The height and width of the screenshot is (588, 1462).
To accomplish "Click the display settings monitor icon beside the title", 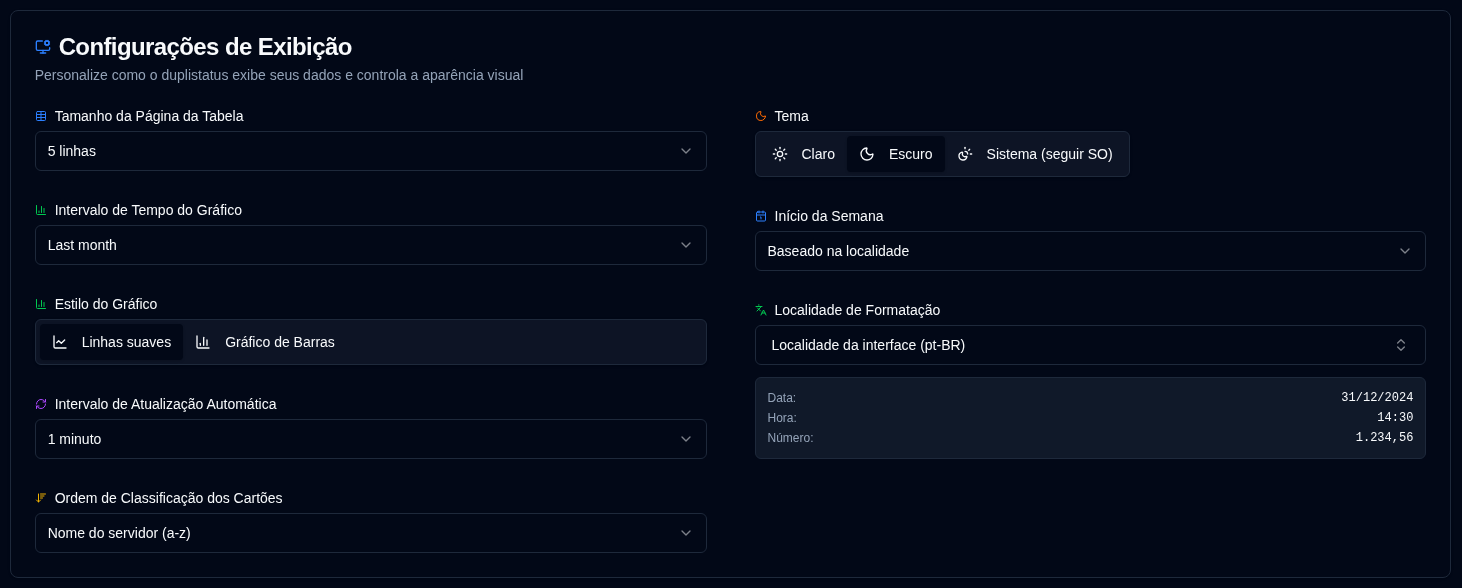I will [42, 46].
